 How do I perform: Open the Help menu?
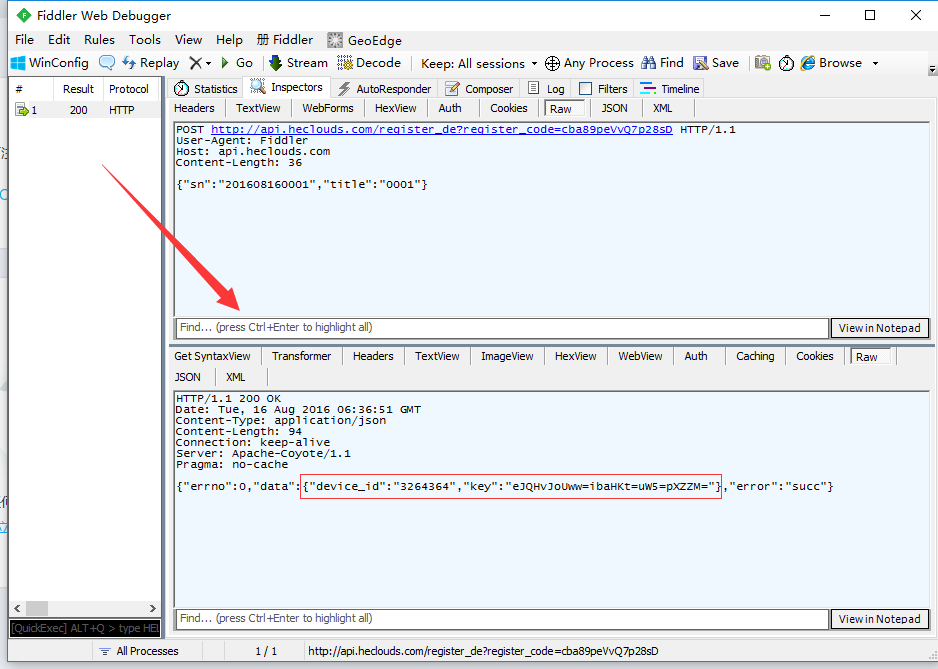pyautogui.click(x=229, y=40)
